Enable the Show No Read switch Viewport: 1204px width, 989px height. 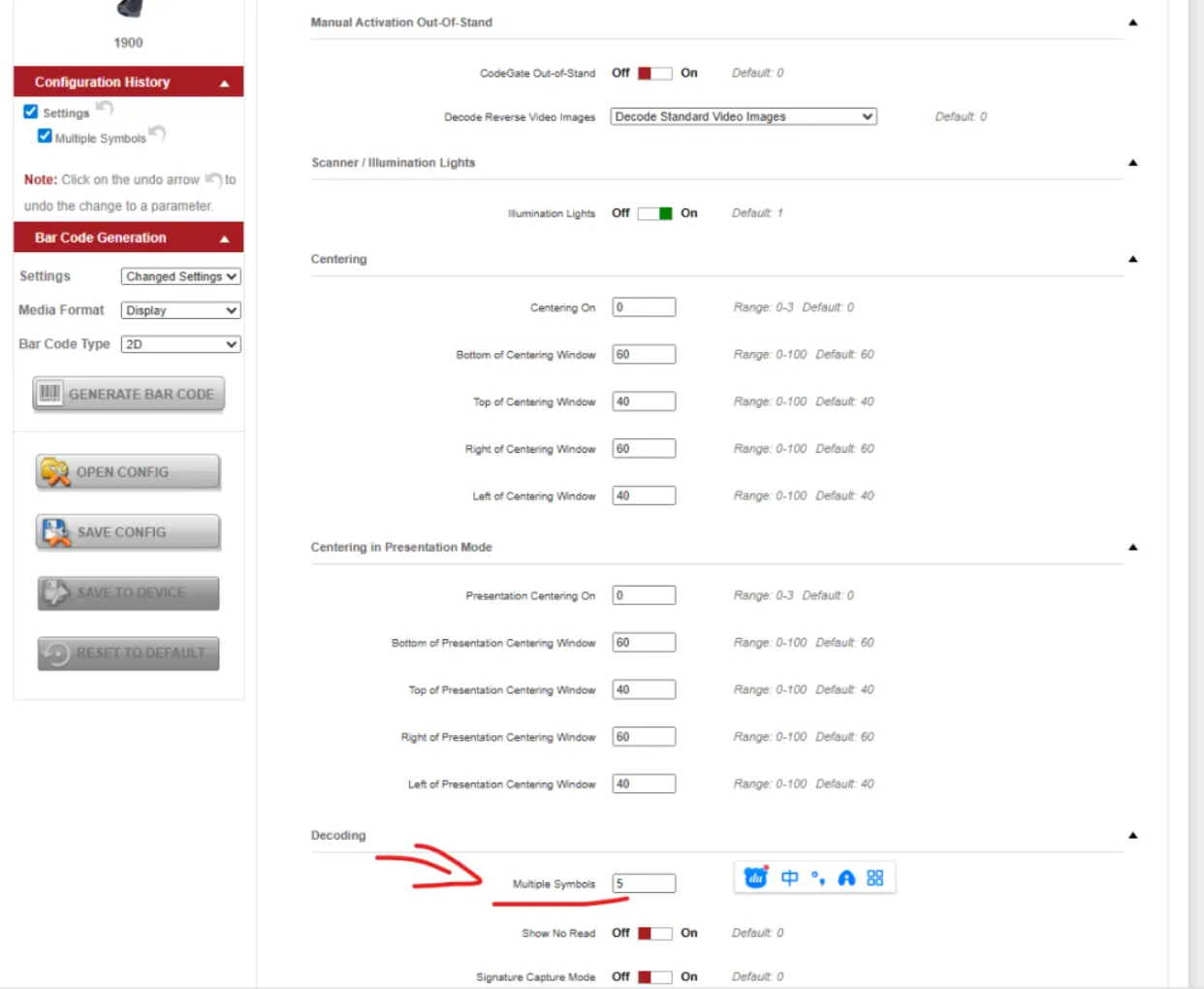click(654, 933)
